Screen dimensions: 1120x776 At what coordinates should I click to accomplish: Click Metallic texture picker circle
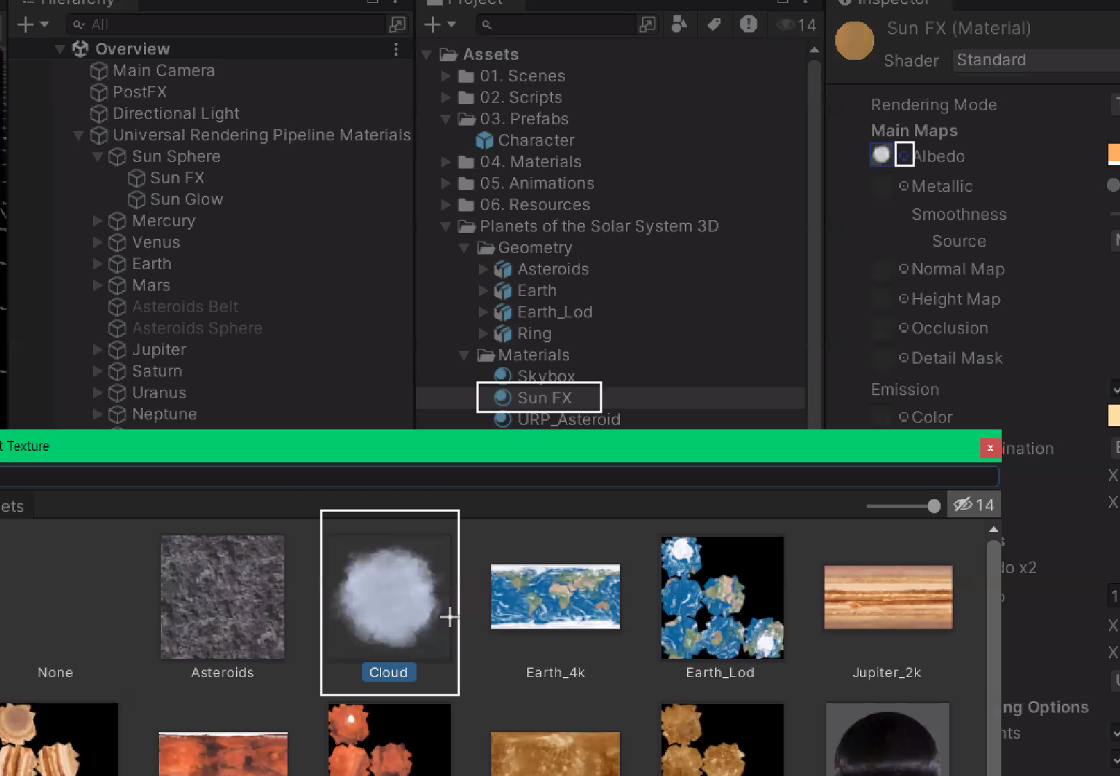pos(904,186)
